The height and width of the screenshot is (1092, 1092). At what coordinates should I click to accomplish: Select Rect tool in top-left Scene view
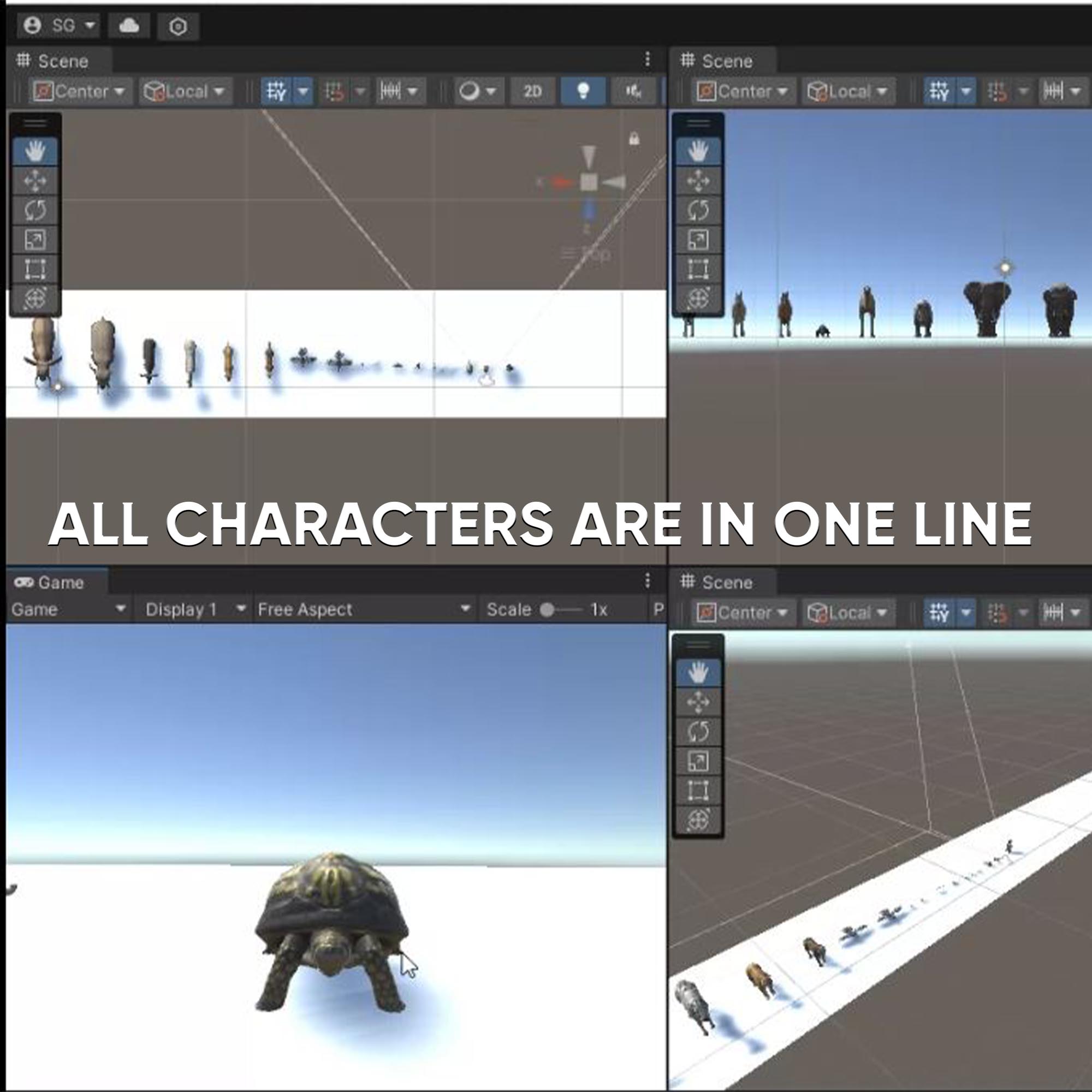tap(35, 269)
